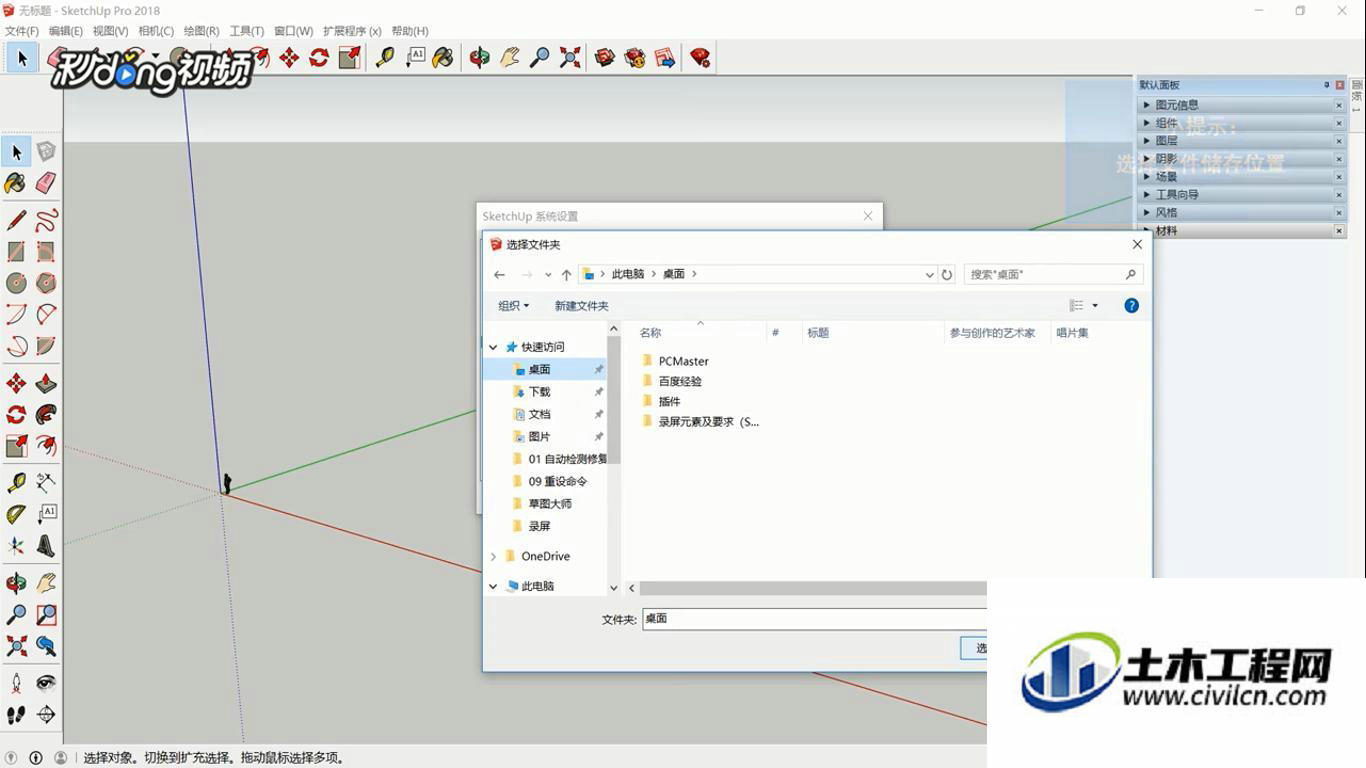Open the file dialog help button
The image size is (1366, 768).
(x=1131, y=306)
